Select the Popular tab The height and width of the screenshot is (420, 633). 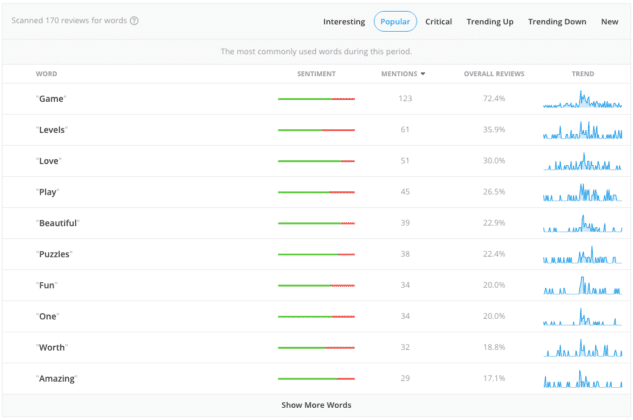pyautogui.click(x=395, y=22)
